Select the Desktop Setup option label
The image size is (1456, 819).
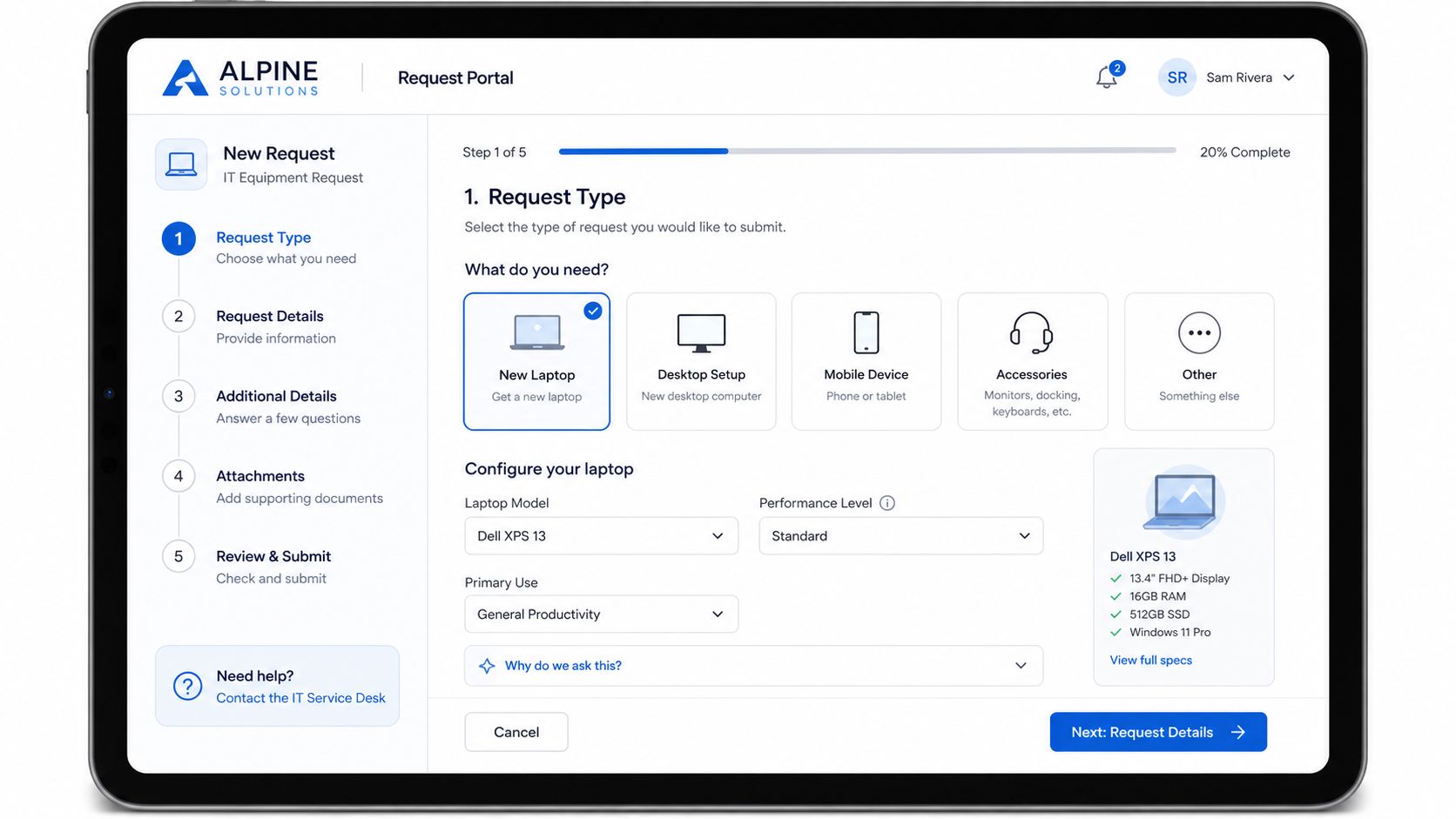coord(701,374)
